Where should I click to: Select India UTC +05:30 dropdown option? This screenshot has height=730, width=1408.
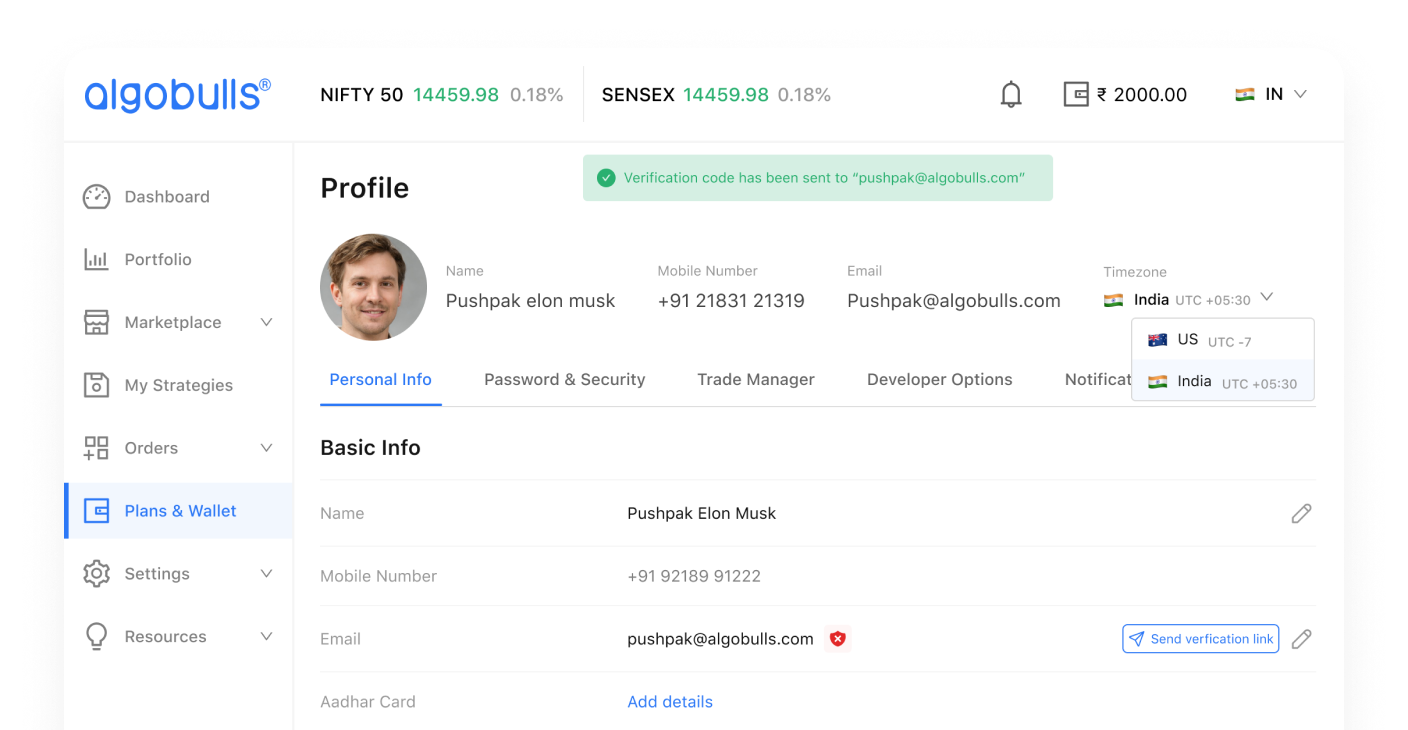click(x=1222, y=381)
